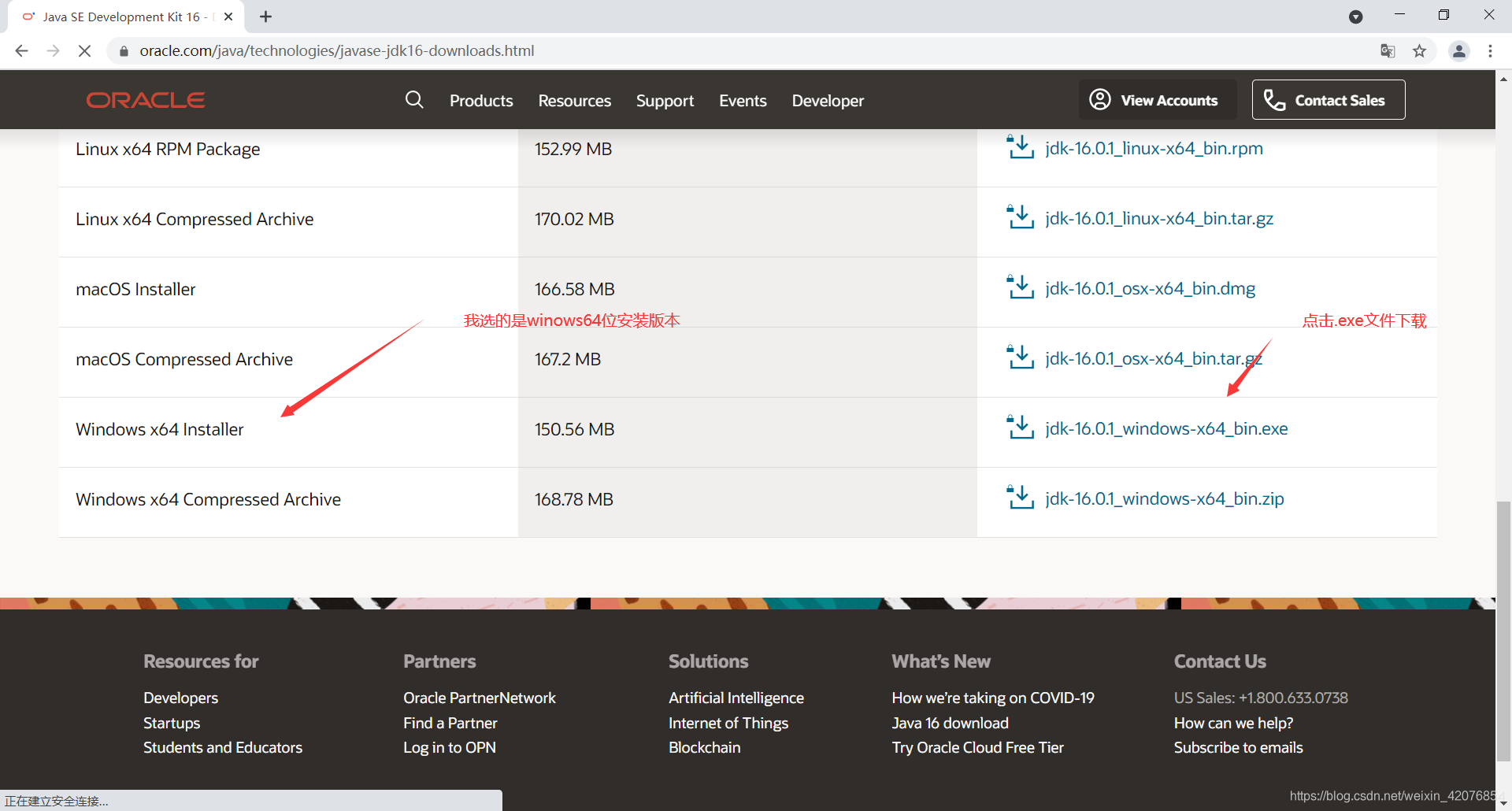Click the padlock site info icon
Screen dimensions: 1512x811
coord(124,51)
